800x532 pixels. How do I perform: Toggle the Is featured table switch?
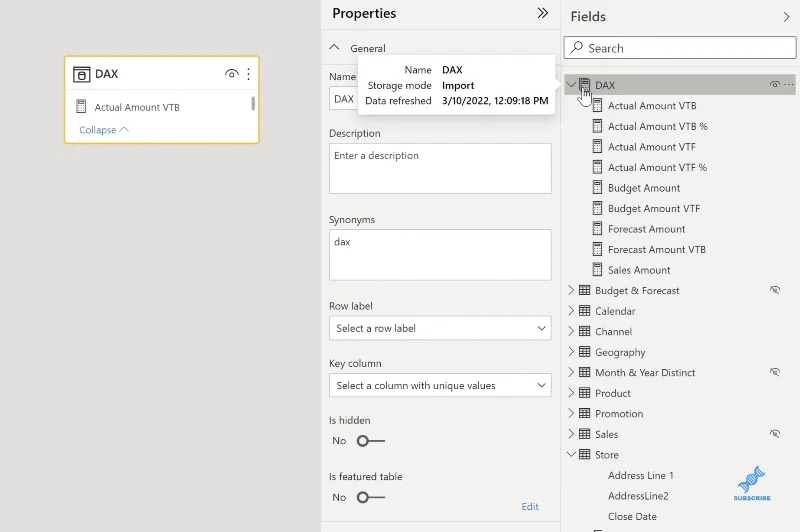[x=370, y=497]
